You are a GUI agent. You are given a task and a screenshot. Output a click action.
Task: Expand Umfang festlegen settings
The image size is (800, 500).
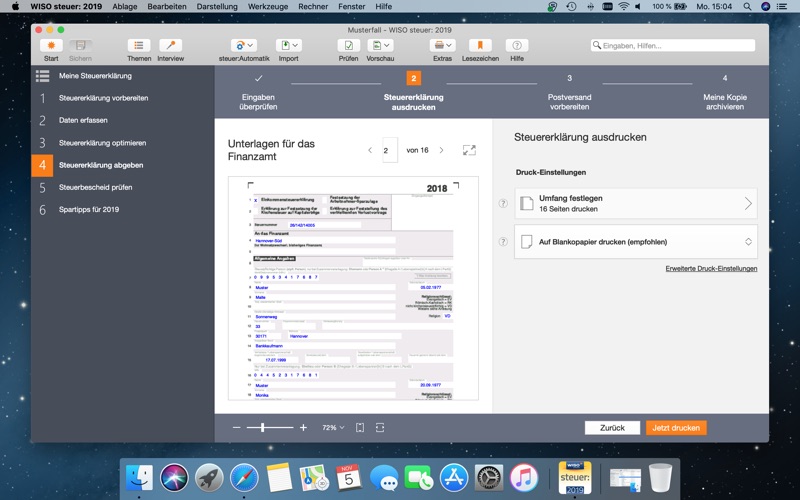pos(635,204)
